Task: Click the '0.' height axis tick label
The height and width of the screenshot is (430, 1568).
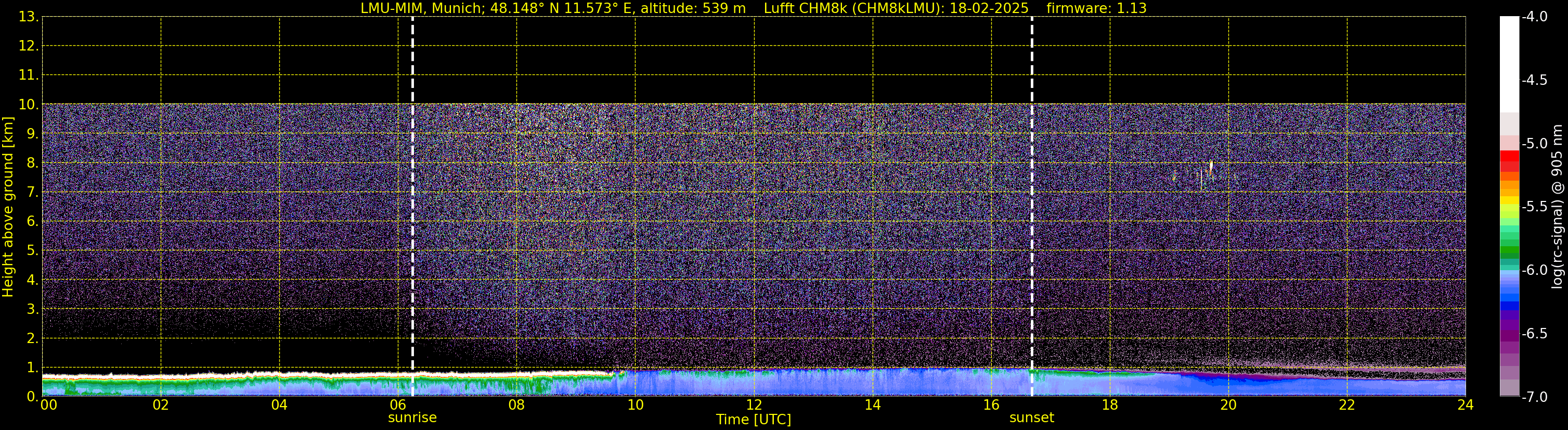Action: coord(32,397)
